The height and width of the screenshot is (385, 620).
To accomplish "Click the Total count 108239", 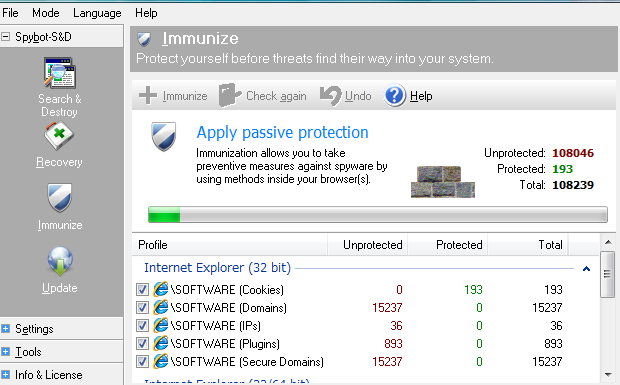I will pyautogui.click(x=573, y=185).
